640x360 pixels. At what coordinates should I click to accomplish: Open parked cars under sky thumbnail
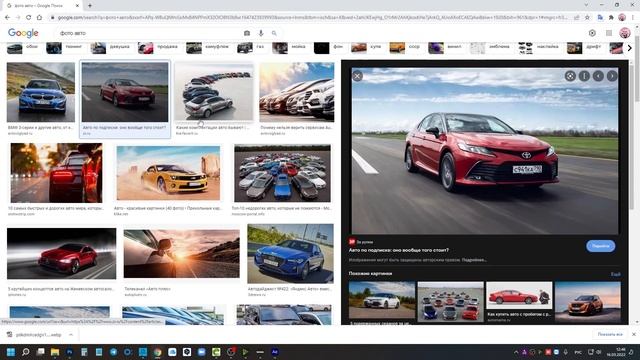pyautogui.click(x=297, y=92)
